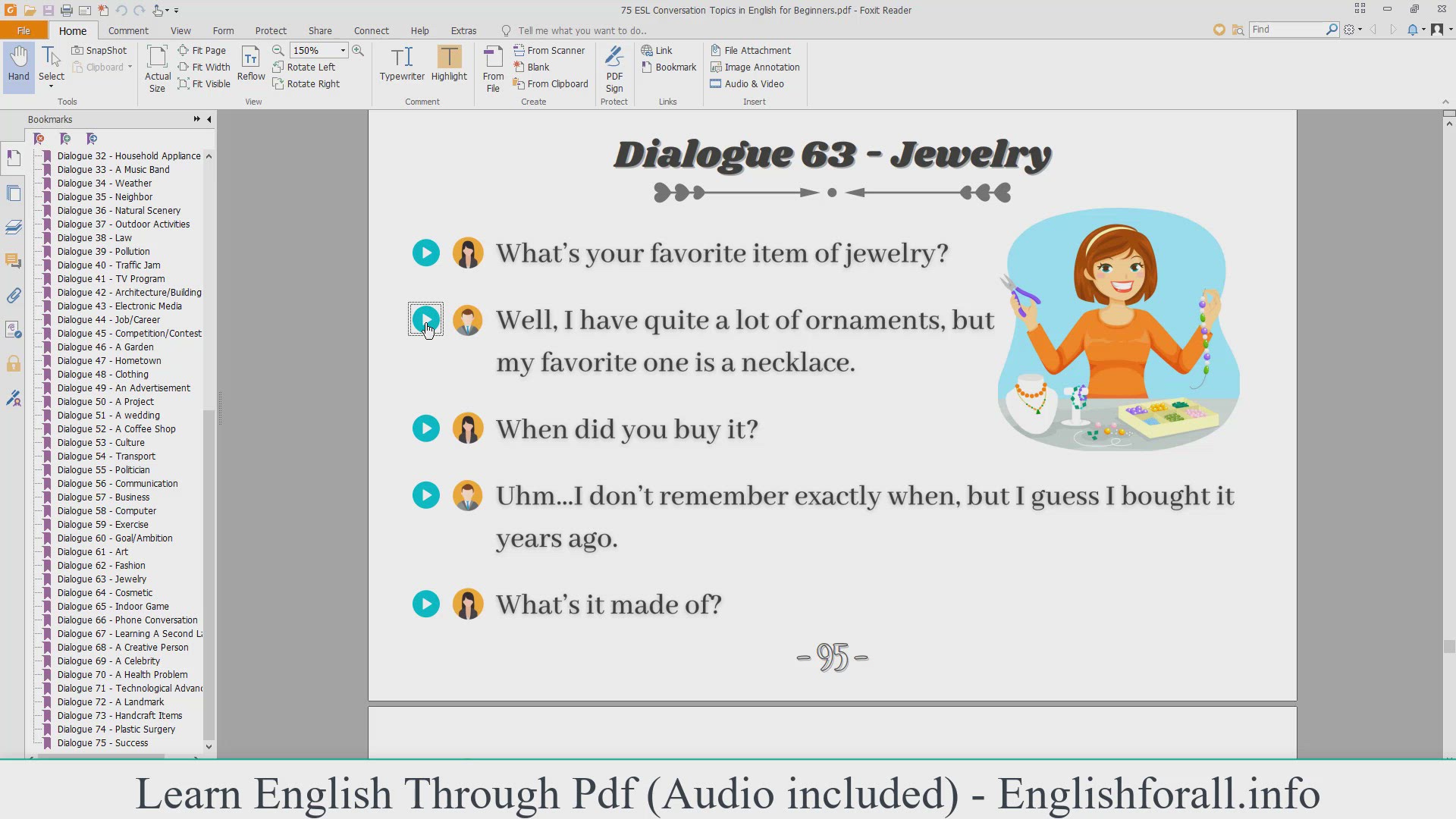Click the Fit Width button
The height and width of the screenshot is (819, 1456).
point(204,67)
